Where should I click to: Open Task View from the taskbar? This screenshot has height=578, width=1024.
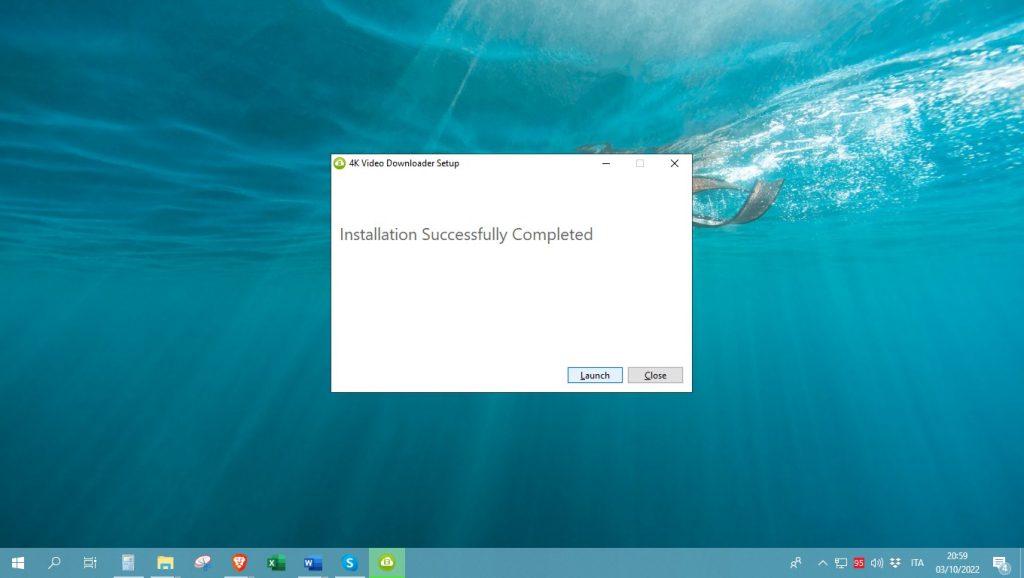pos(90,563)
